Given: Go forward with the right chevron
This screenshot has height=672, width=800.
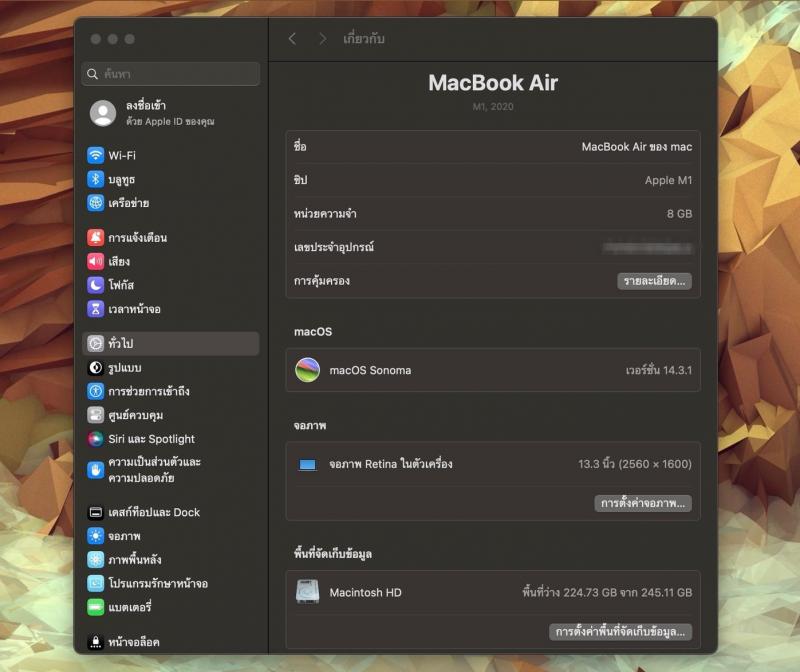Looking at the screenshot, I should coord(322,39).
